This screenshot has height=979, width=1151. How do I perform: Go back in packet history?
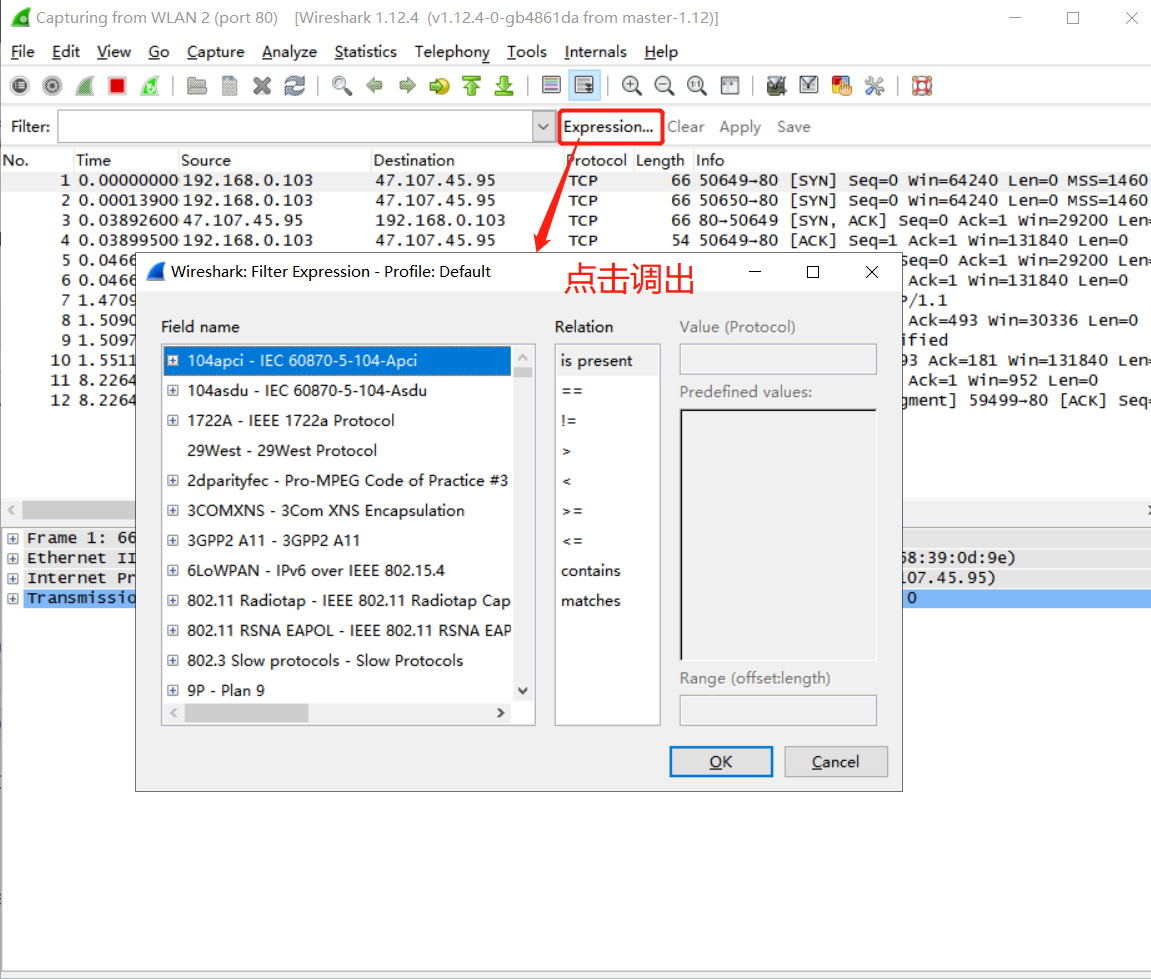pyautogui.click(x=374, y=86)
